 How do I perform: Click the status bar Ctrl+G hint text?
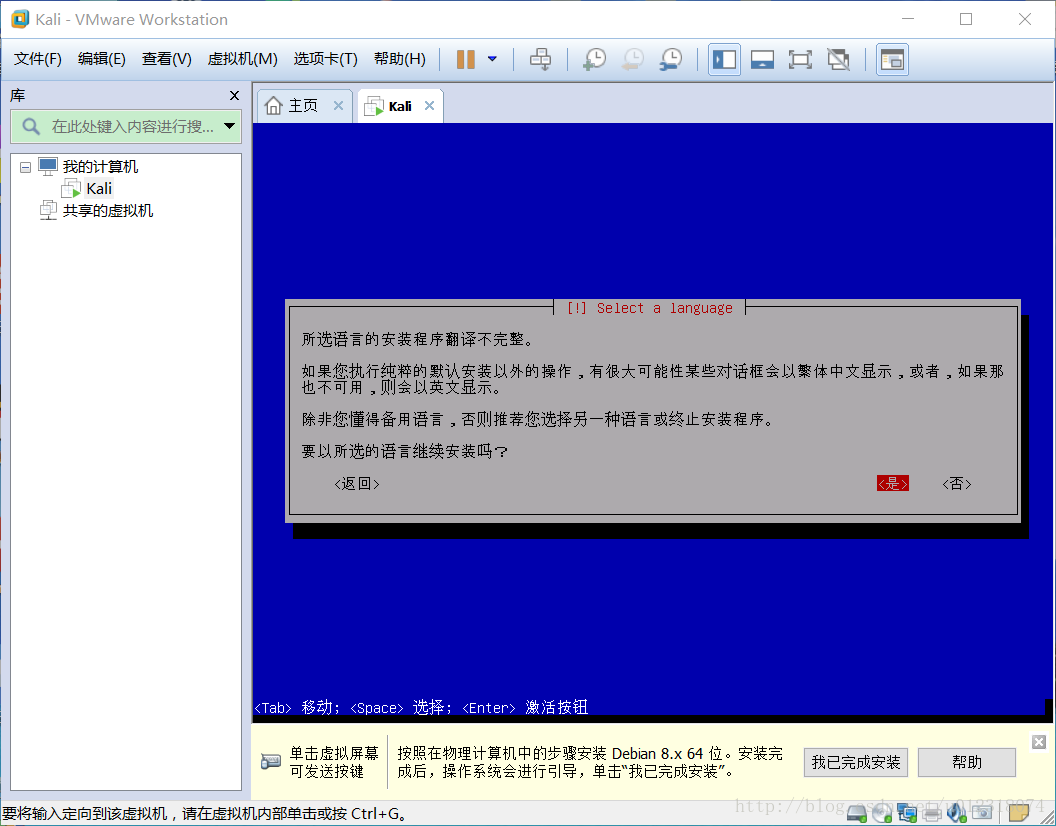pyautogui.click(x=205, y=814)
